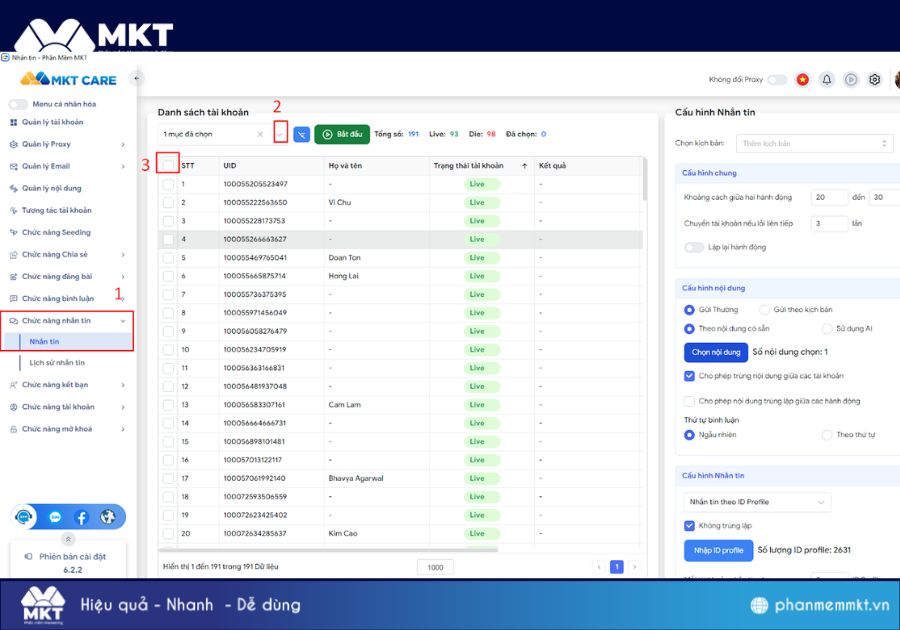Image resolution: width=900 pixels, height=630 pixels.
Task: Collapse the sidebar with the arrow icon
Action: pyautogui.click(x=136, y=78)
